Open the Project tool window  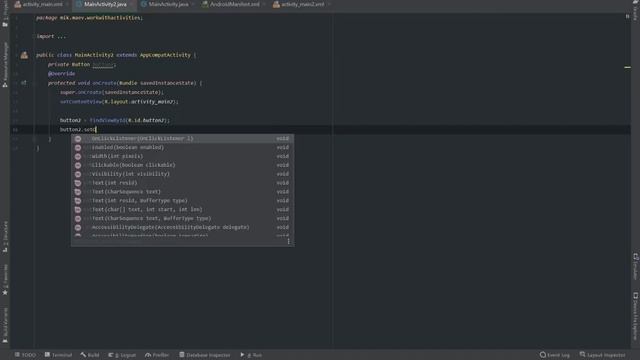point(5,15)
